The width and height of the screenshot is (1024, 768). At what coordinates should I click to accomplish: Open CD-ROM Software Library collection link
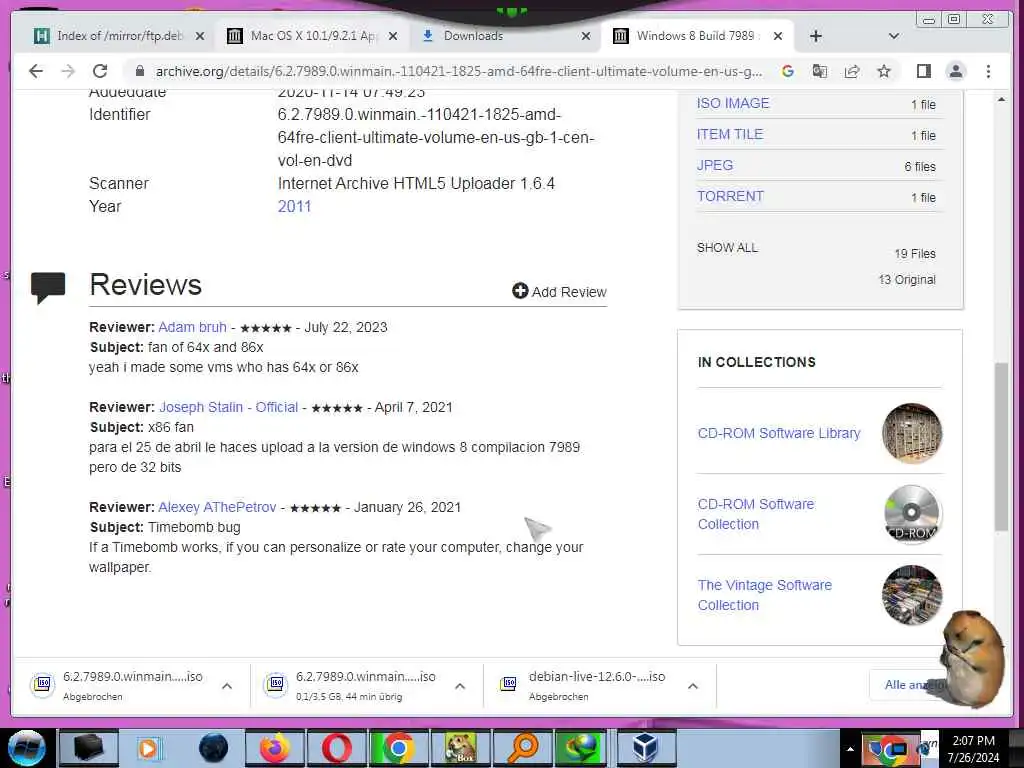(779, 433)
